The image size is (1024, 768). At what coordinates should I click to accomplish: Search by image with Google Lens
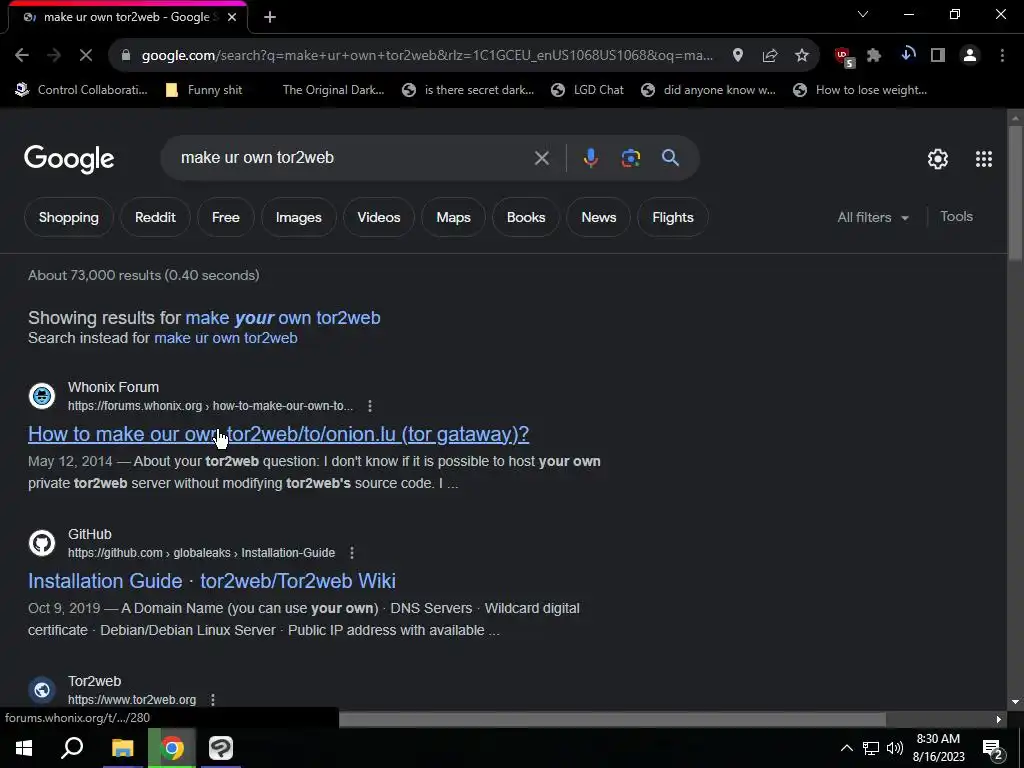point(630,158)
